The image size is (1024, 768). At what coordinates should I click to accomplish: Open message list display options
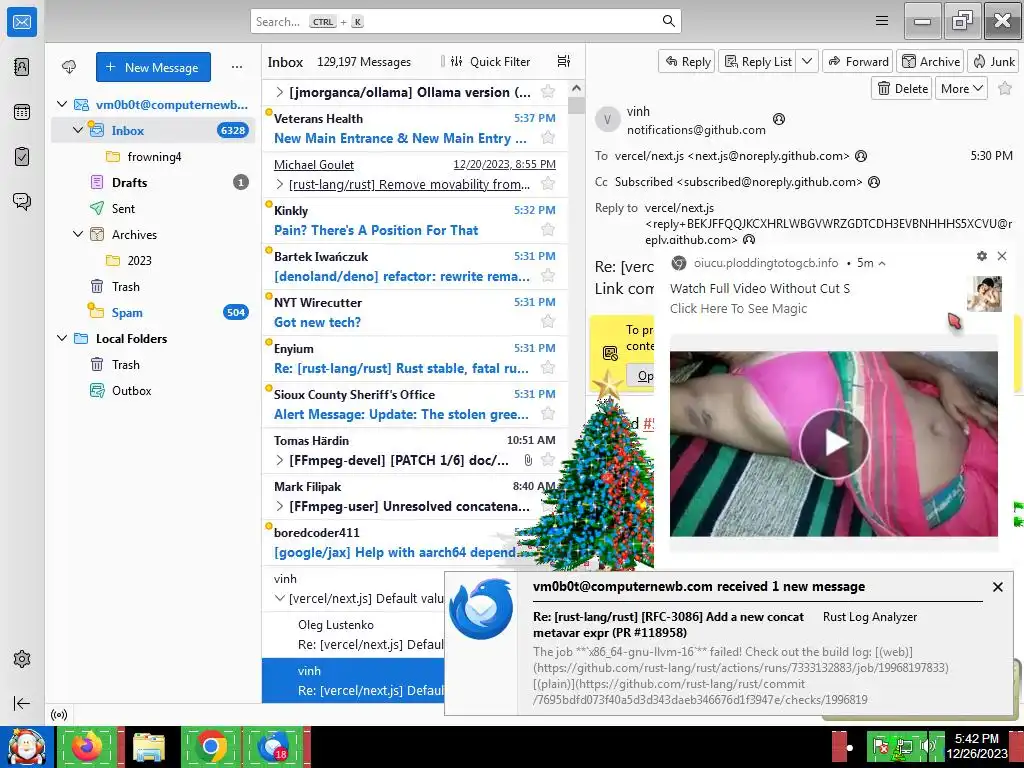point(564,61)
